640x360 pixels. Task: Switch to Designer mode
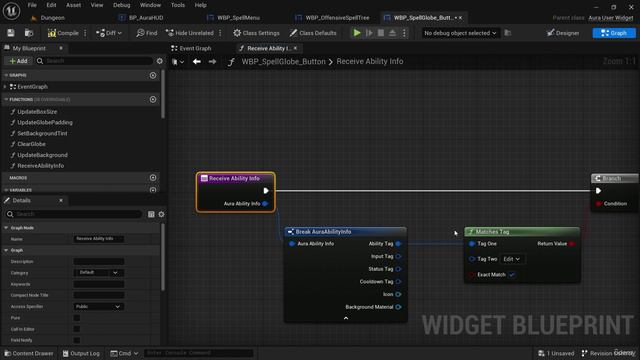(563, 33)
